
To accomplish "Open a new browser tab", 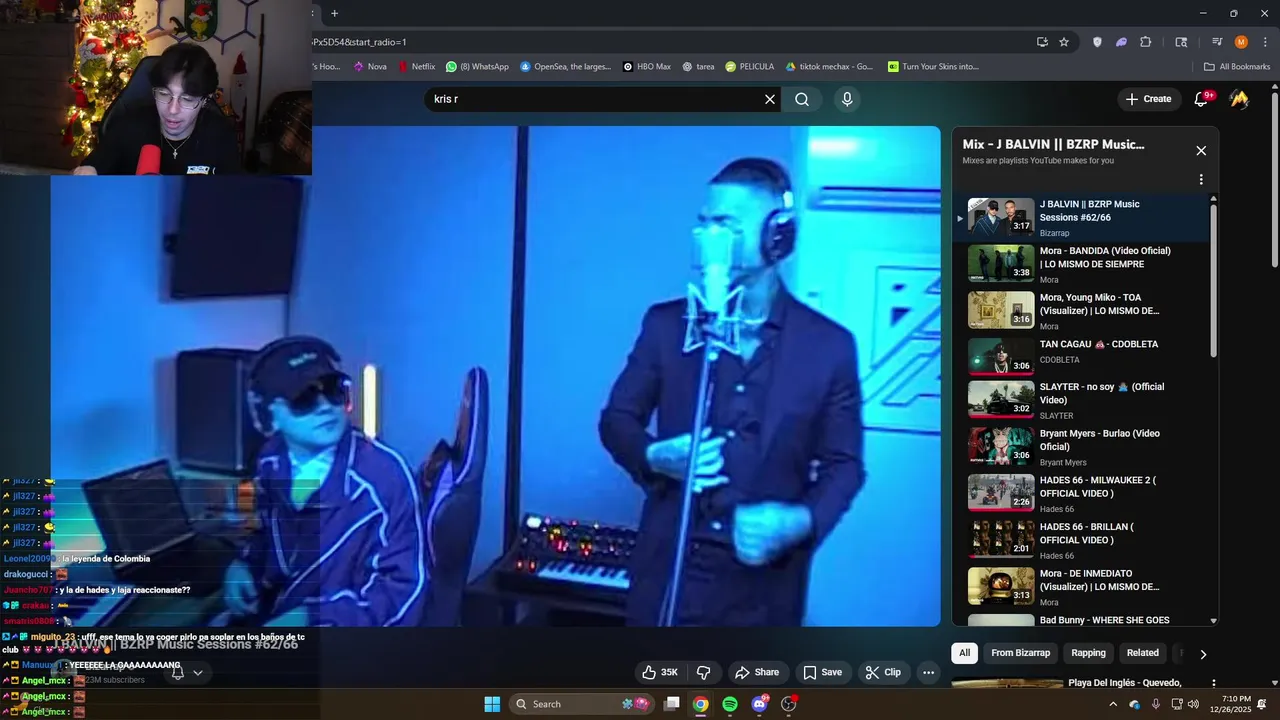I will pyautogui.click(x=335, y=13).
